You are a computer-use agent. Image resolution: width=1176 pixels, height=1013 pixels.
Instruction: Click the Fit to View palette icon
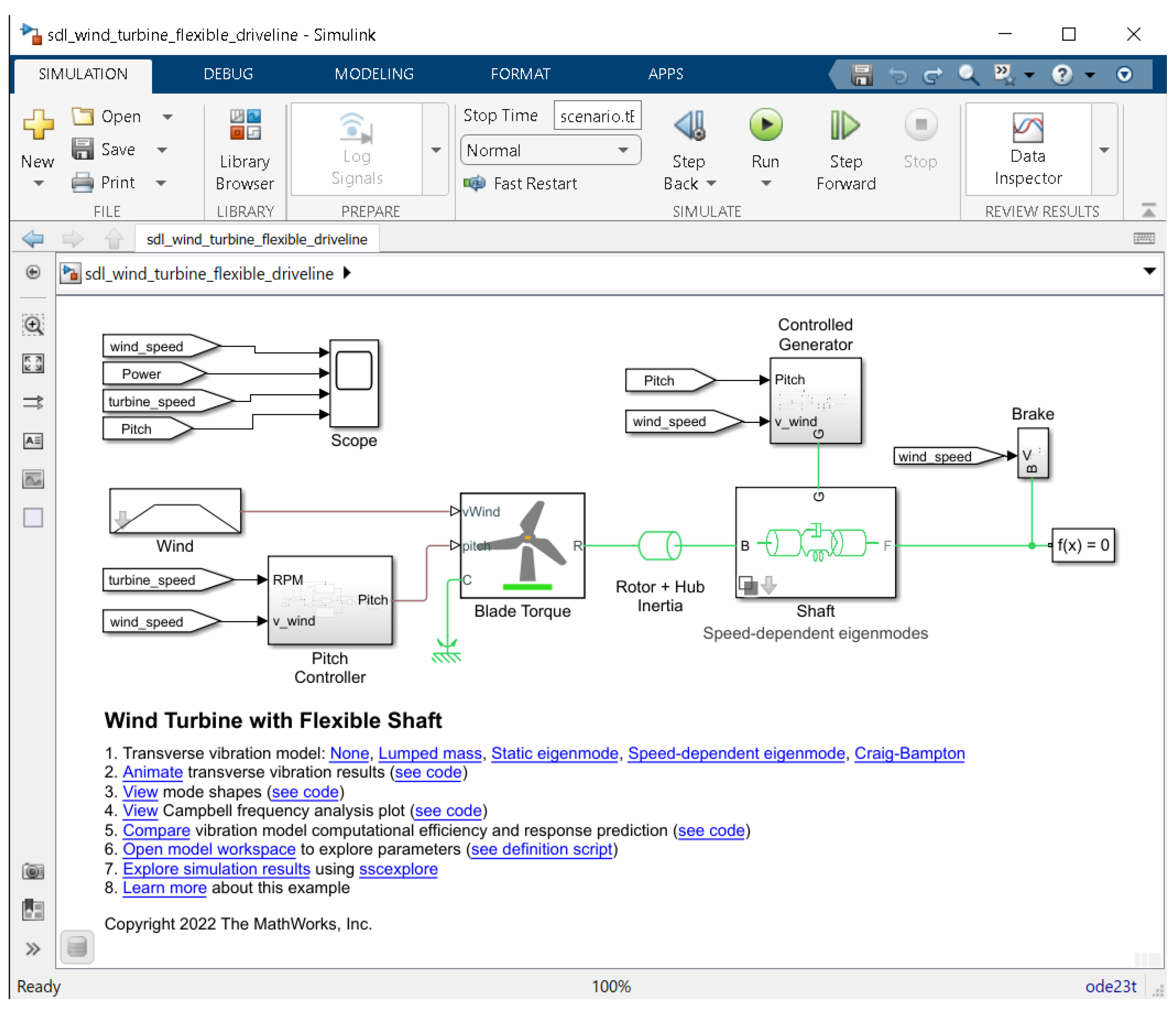33,363
